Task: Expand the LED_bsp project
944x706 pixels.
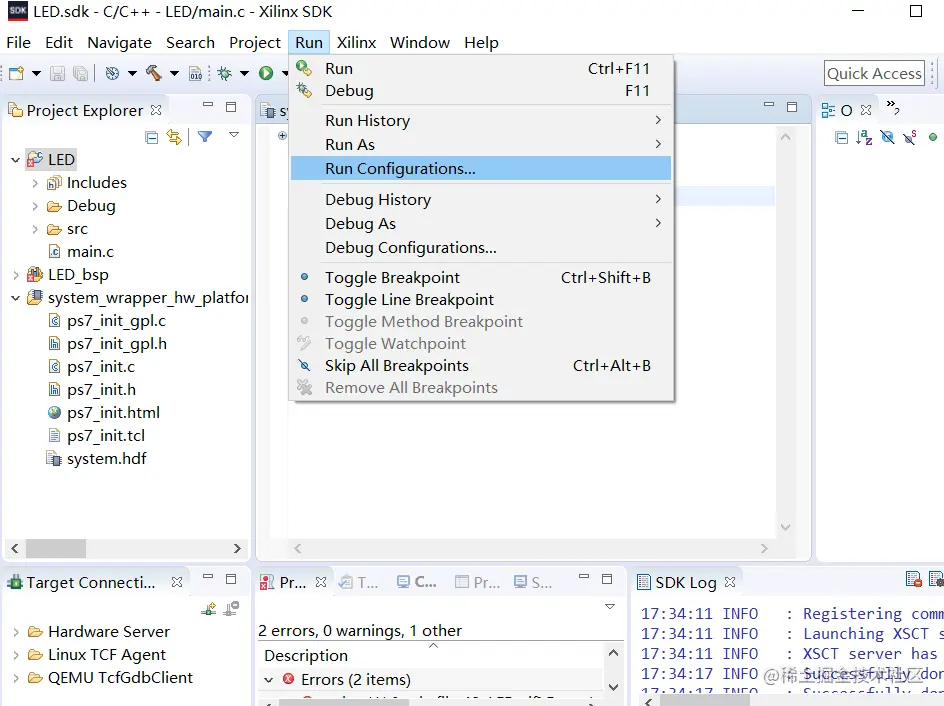Action: (16, 275)
